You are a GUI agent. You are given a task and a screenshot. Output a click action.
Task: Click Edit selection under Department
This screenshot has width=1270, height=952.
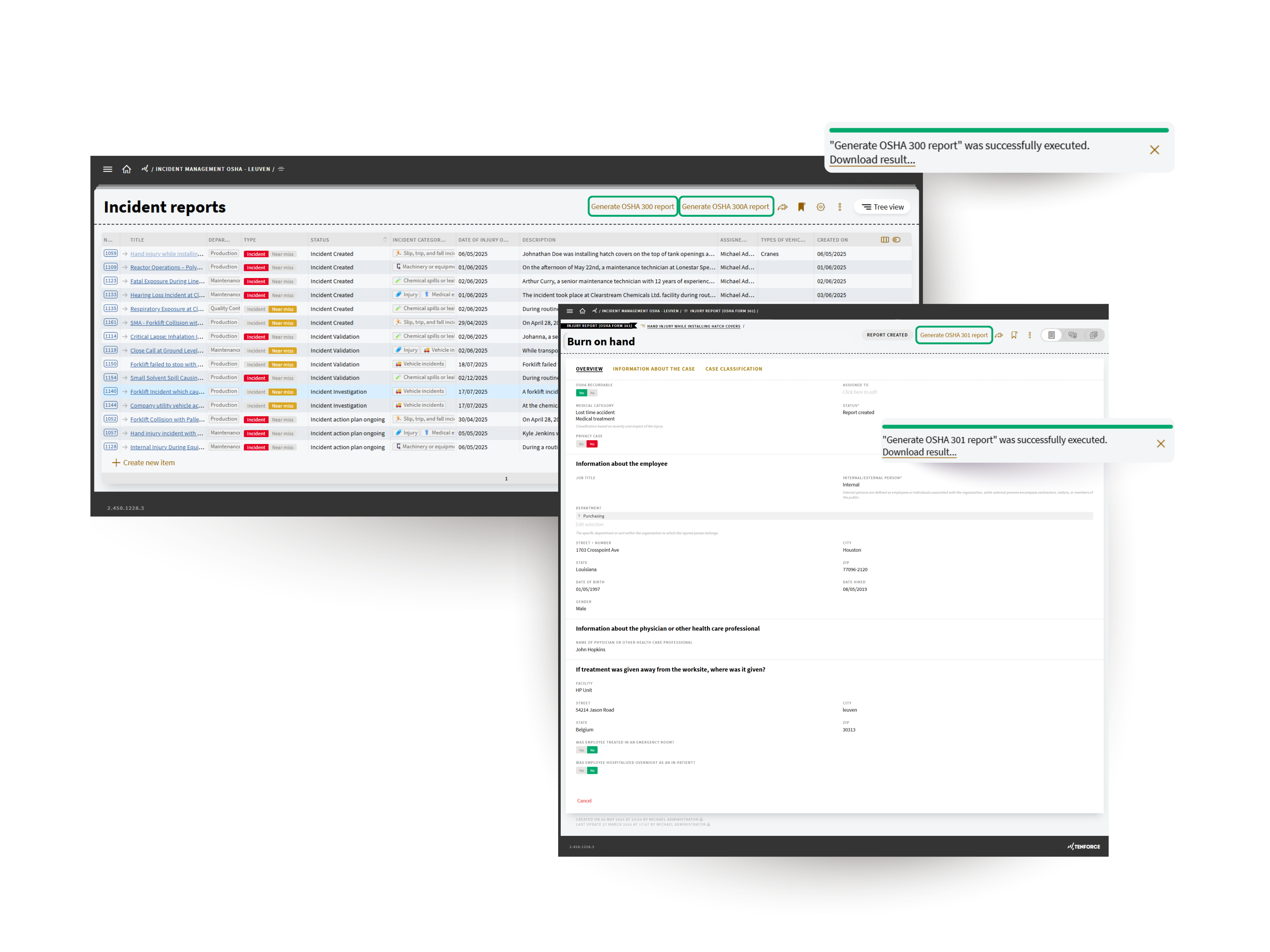point(590,525)
